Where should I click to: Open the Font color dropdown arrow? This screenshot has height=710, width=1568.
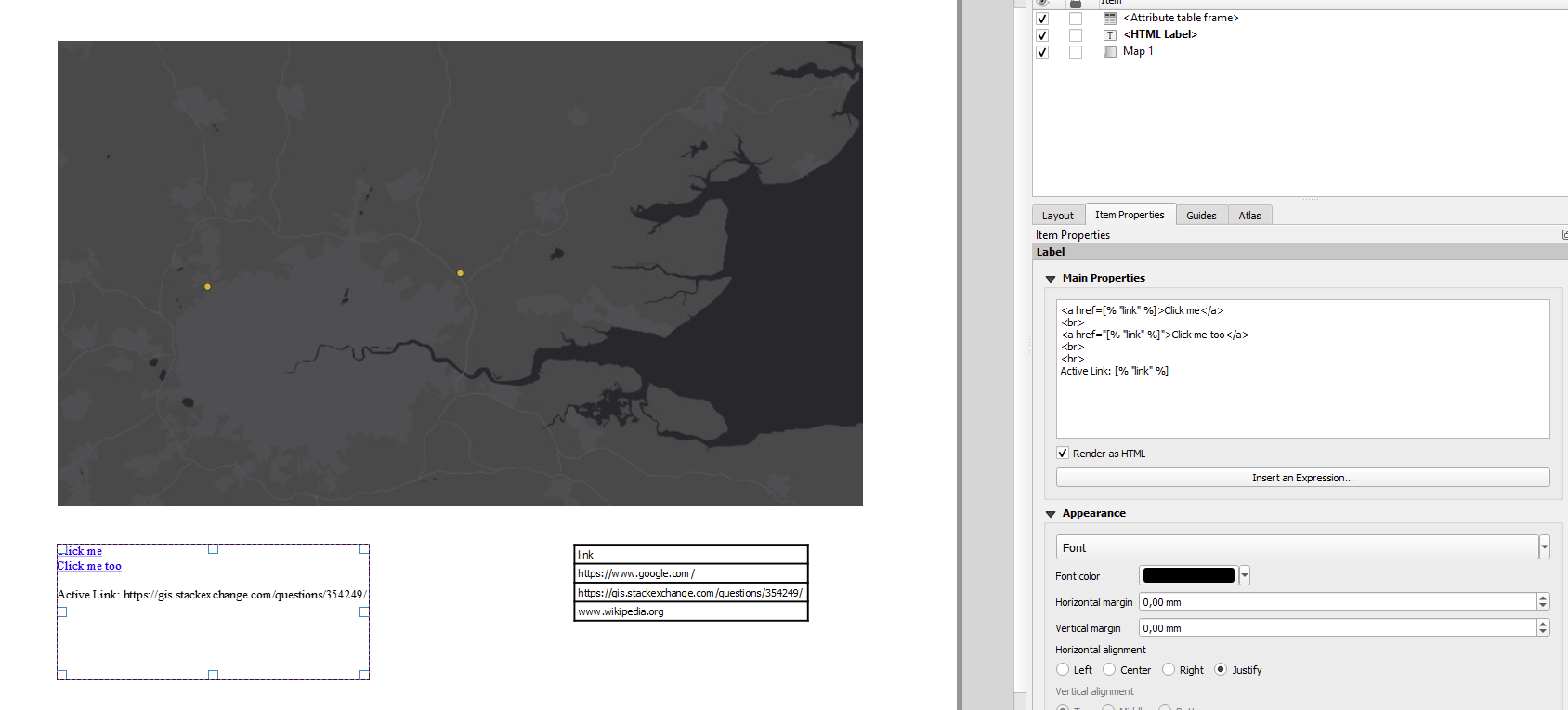point(1245,575)
